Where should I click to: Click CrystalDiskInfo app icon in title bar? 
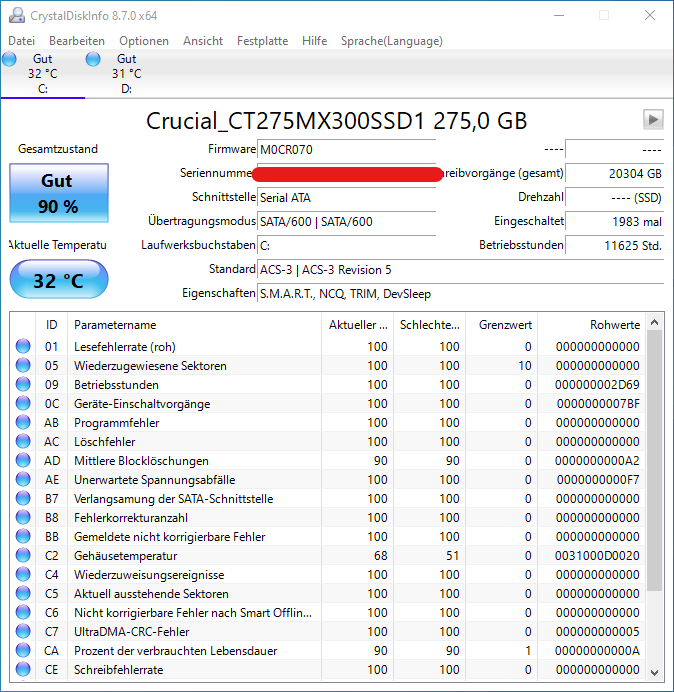[17, 15]
